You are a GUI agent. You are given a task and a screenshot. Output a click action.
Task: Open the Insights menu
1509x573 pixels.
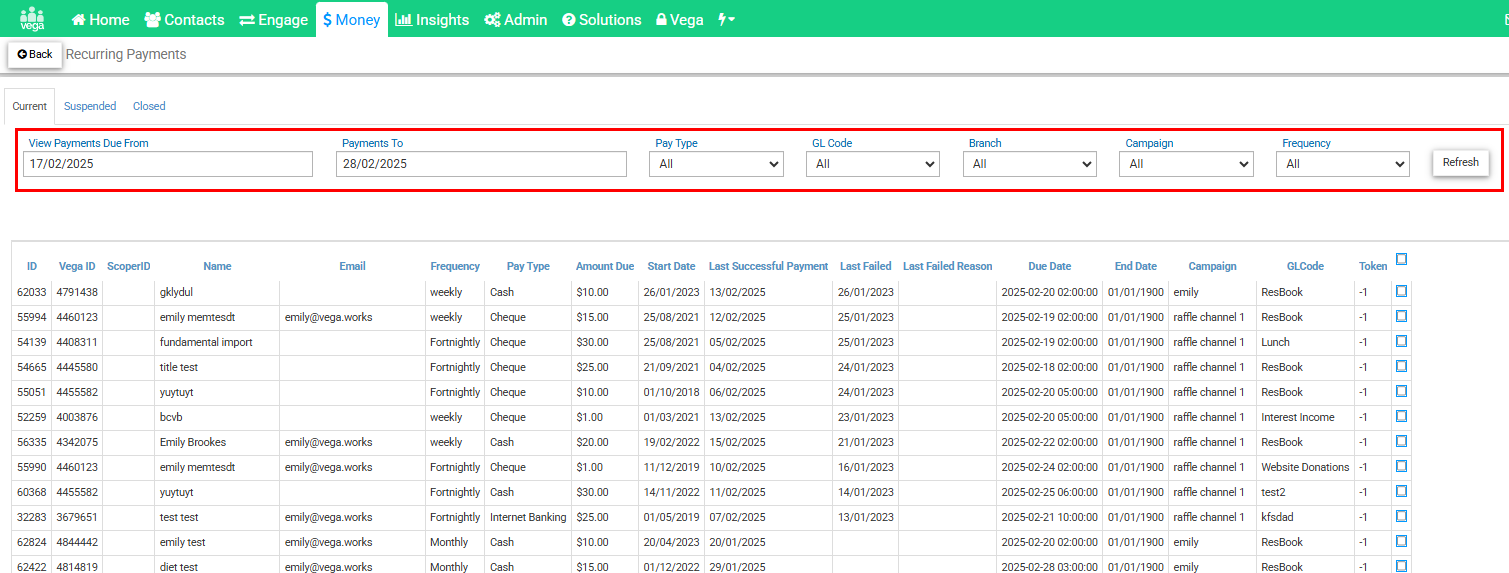[x=432, y=19]
